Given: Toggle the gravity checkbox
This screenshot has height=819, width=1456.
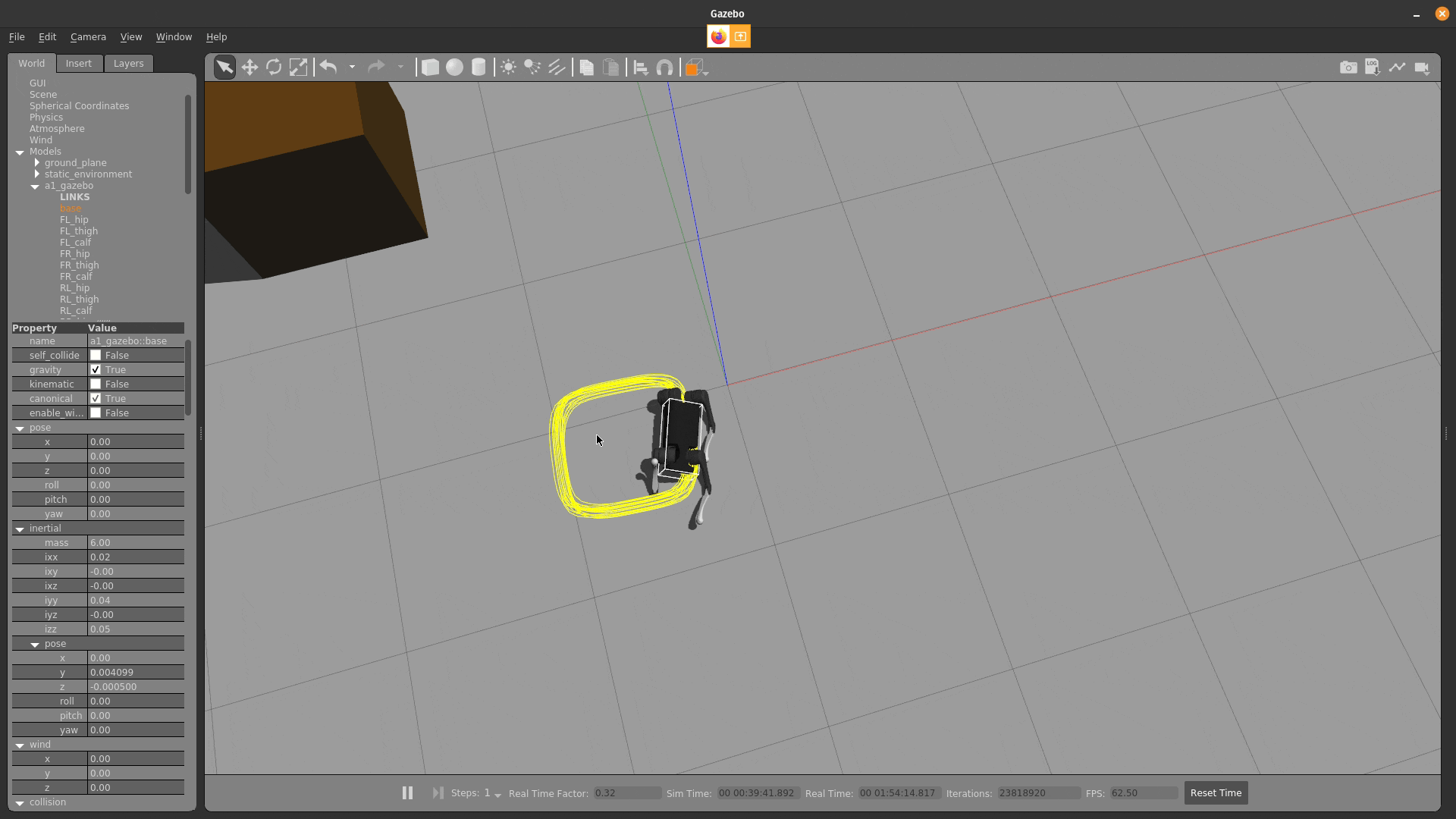Looking at the screenshot, I should tap(96, 369).
